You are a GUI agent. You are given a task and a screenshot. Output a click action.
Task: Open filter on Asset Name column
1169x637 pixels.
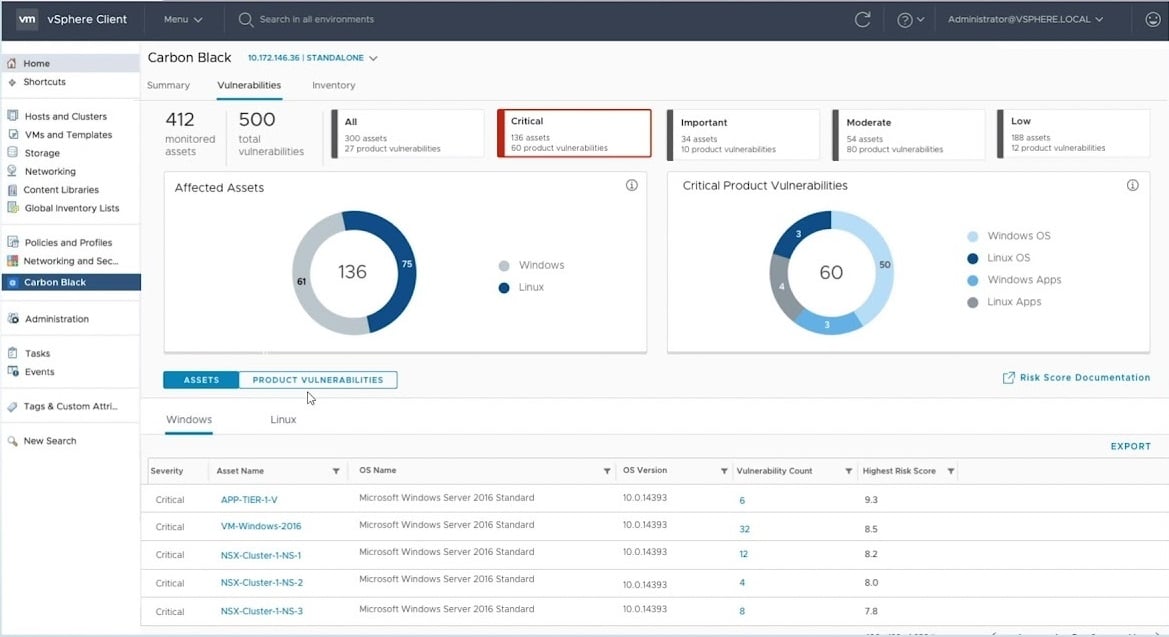click(336, 471)
